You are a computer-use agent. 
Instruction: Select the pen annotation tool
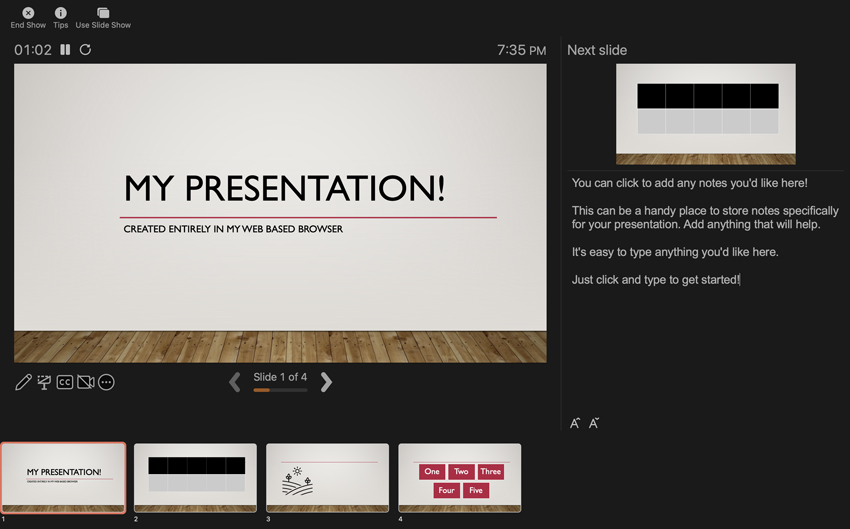[x=23, y=382]
